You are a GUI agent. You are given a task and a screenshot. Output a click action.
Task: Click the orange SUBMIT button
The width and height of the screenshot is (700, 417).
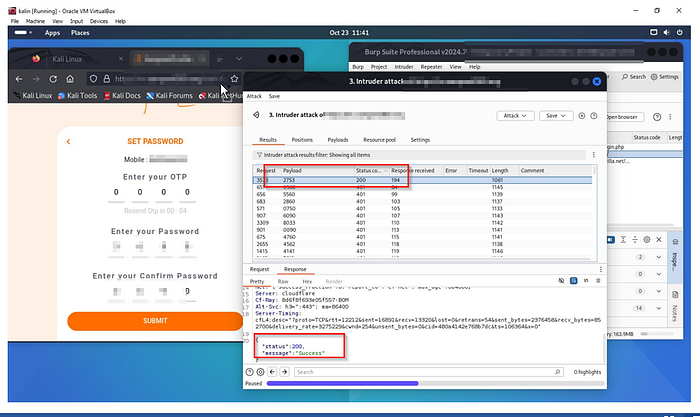point(155,321)
